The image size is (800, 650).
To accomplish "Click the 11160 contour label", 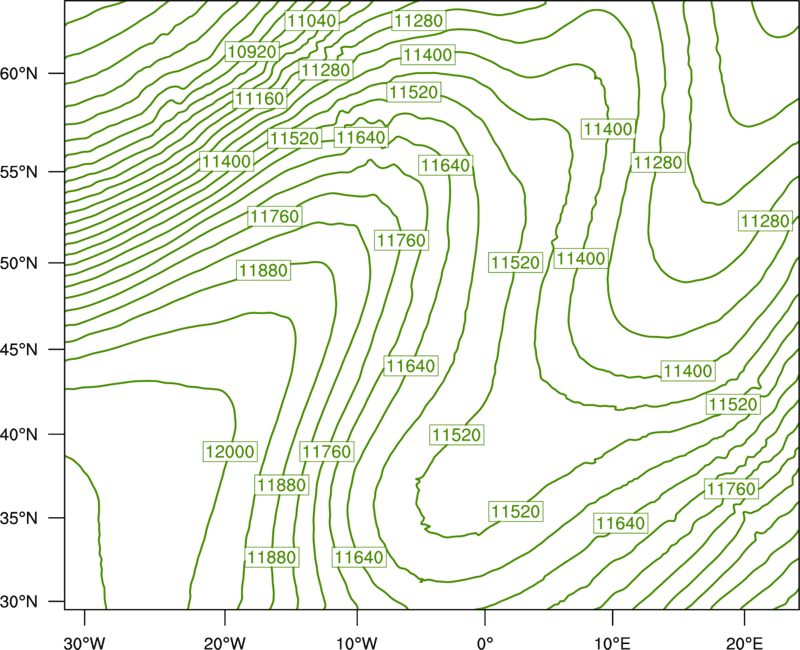I will click(x=259, y=98).
